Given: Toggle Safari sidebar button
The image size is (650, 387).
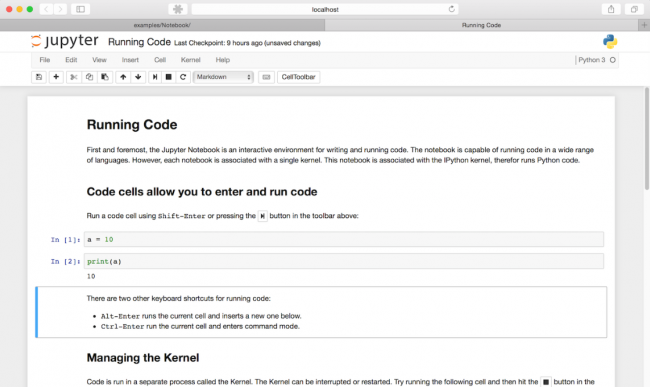Looking at the screenshot, I should [x=80, y=9].
